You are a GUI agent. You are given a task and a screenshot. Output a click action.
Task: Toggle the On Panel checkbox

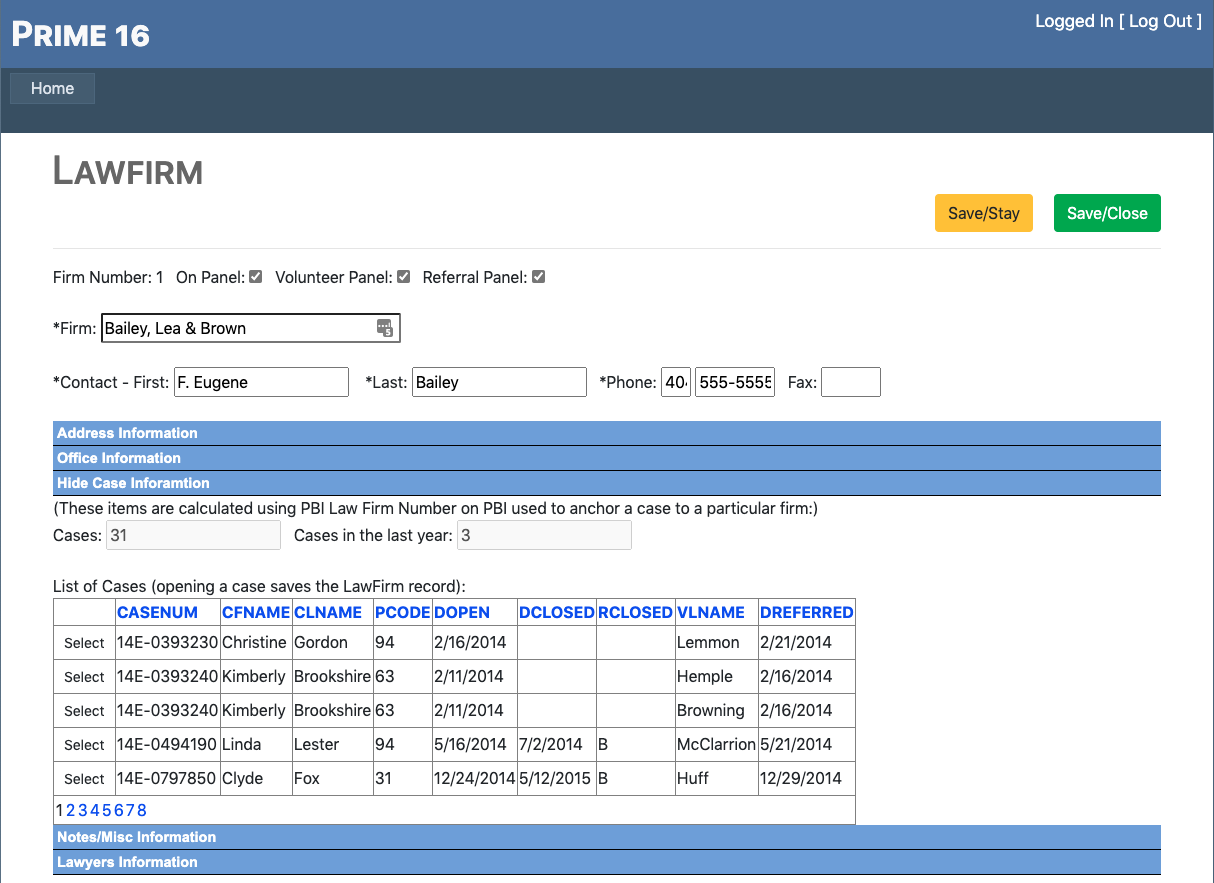[256, 277]
